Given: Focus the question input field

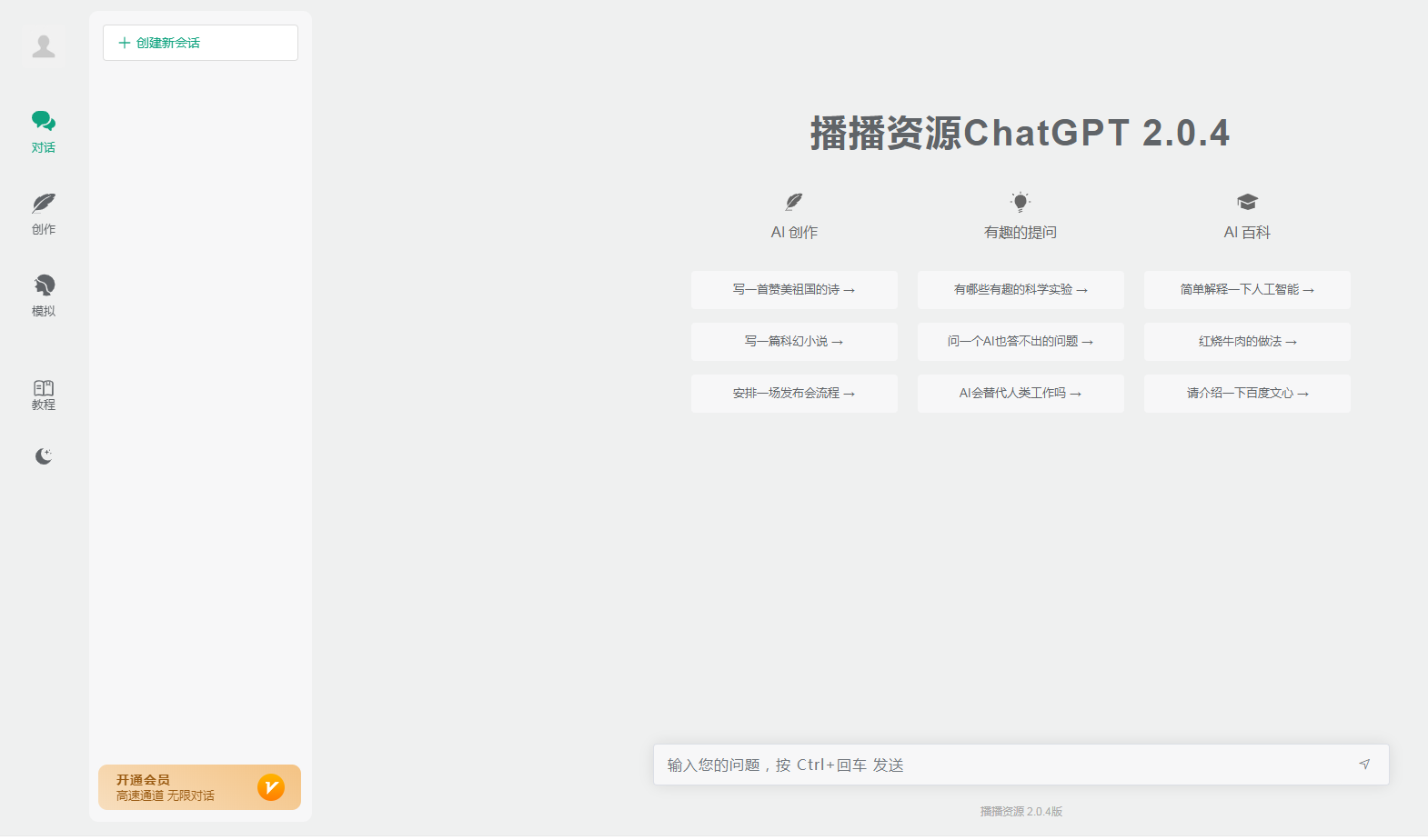Looking at the screenshot, I should tap(1021, 765).
